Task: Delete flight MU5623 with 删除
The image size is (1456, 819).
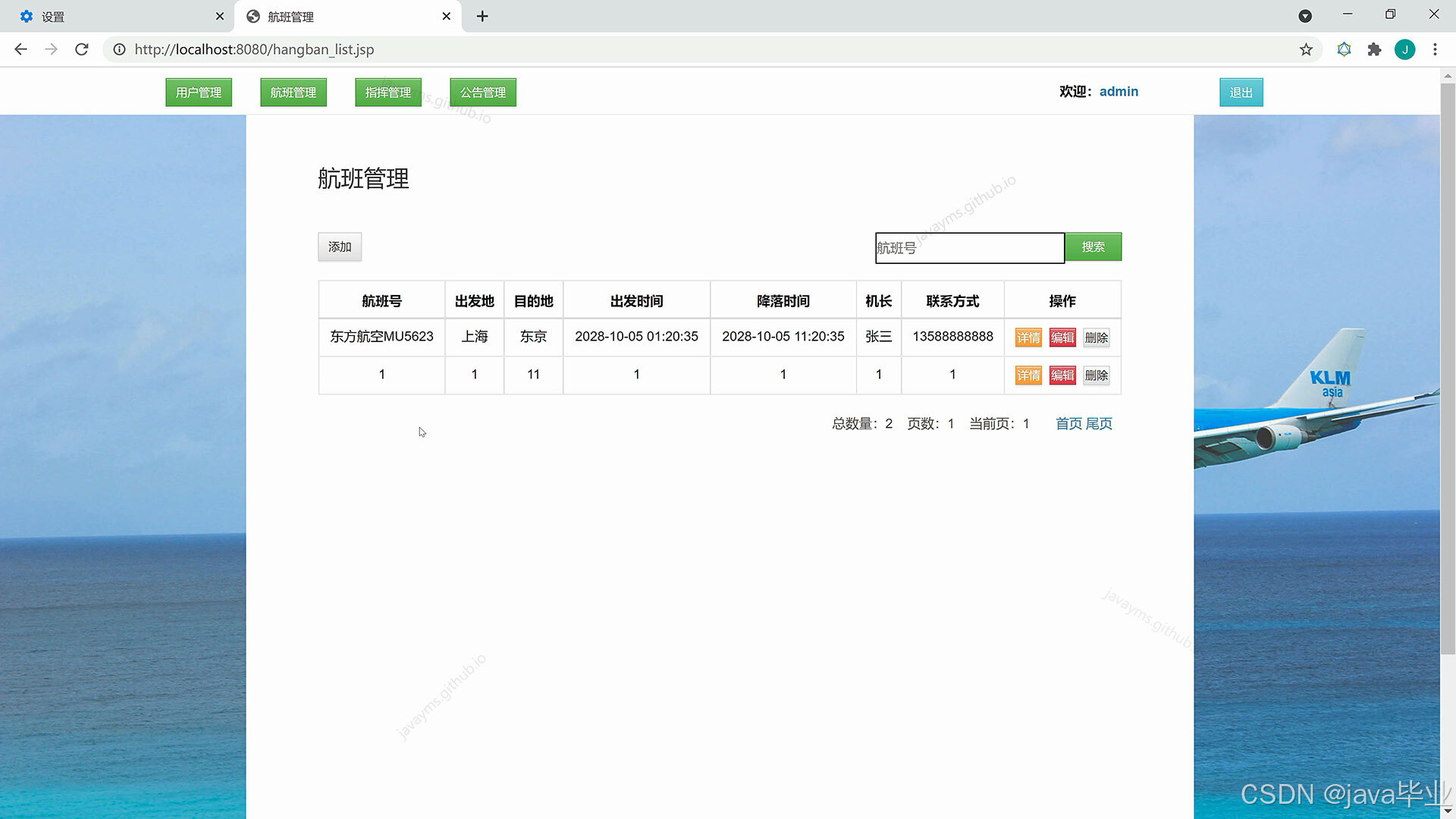Action: 1097,337
